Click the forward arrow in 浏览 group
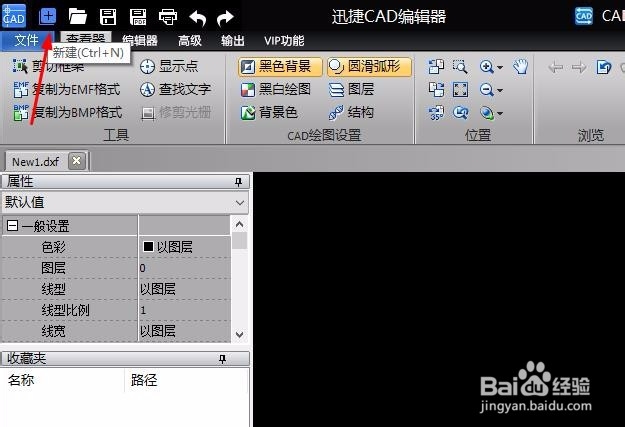Screen dimensions: 625x427 click(579, 67)
